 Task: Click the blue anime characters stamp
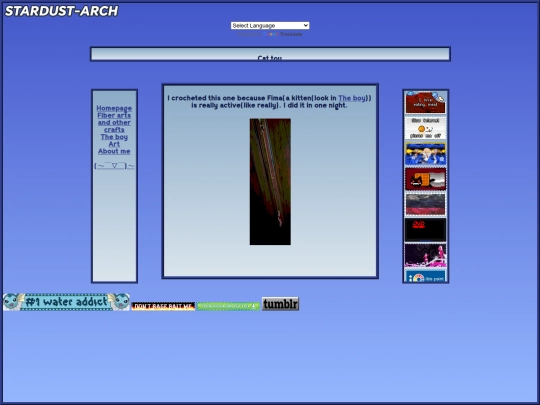pyautogui.click(x=425, y=154)
